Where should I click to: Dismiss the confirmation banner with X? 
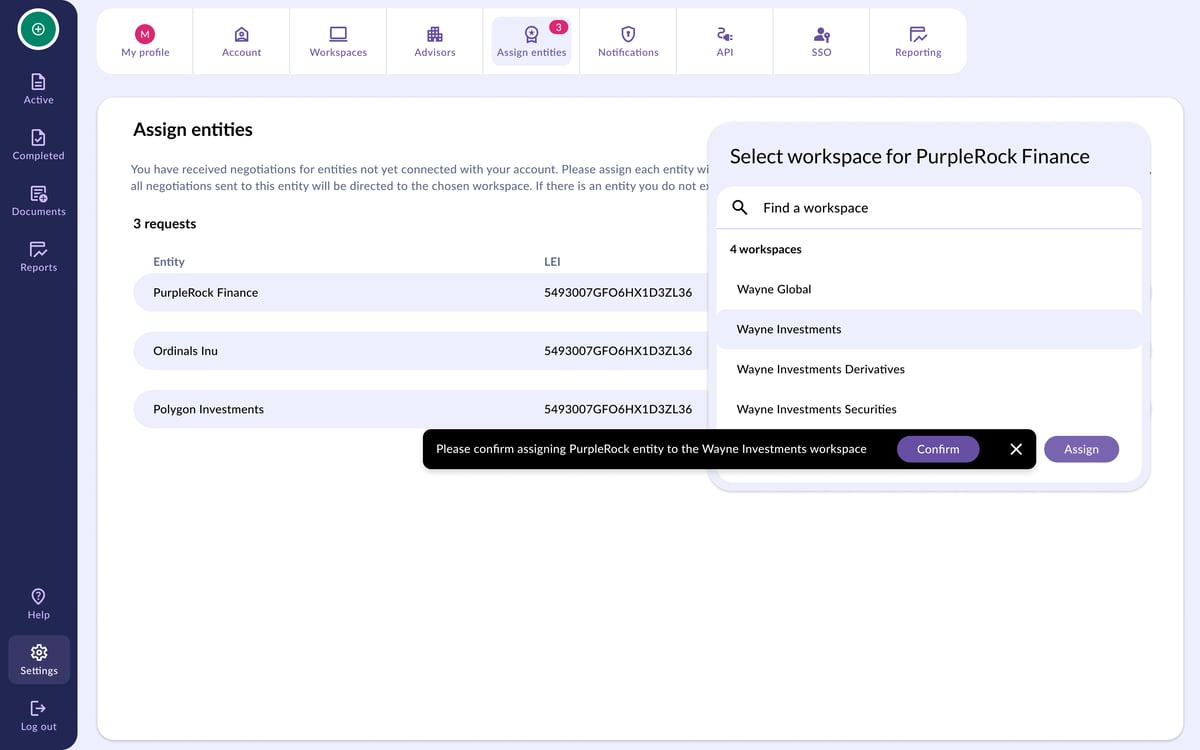1016,449
